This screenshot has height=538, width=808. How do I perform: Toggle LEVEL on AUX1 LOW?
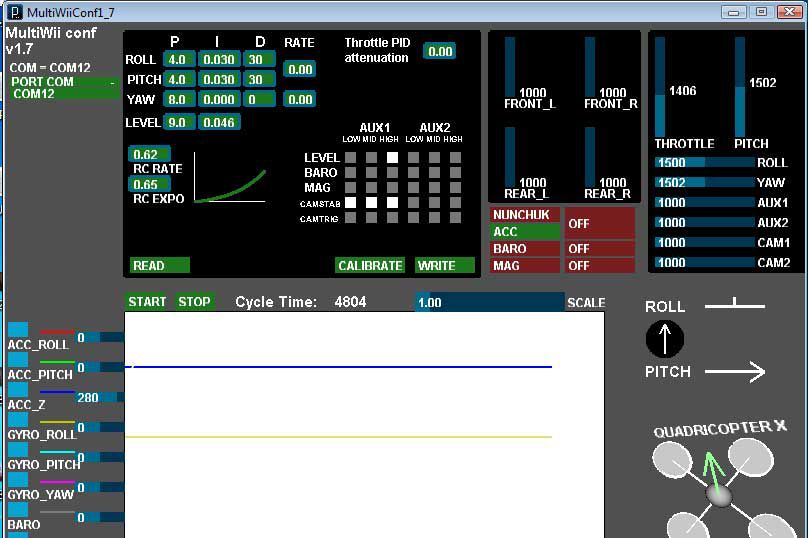(350, 158)
